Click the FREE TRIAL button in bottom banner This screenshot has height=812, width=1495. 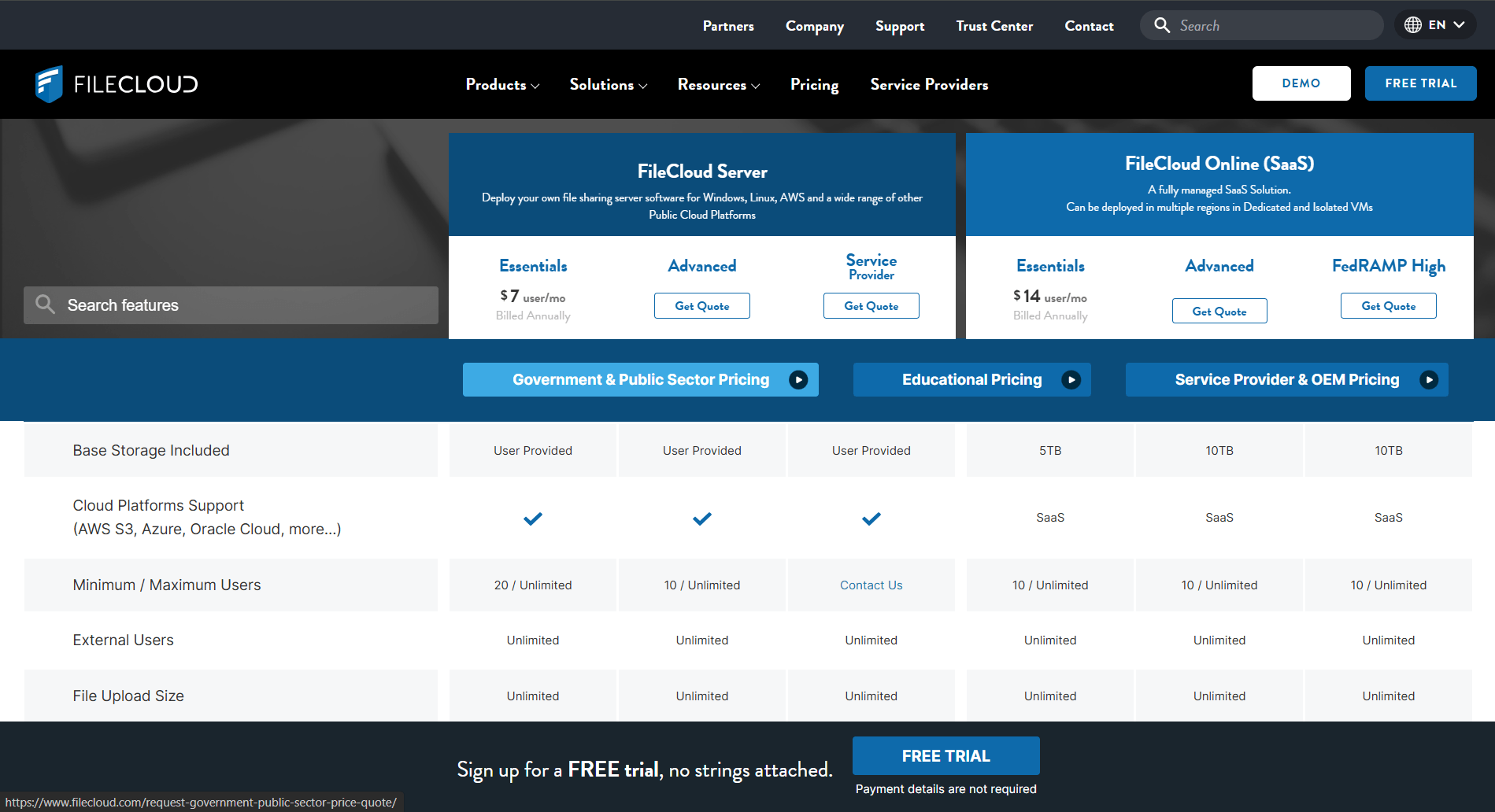[x=945, y=756]
